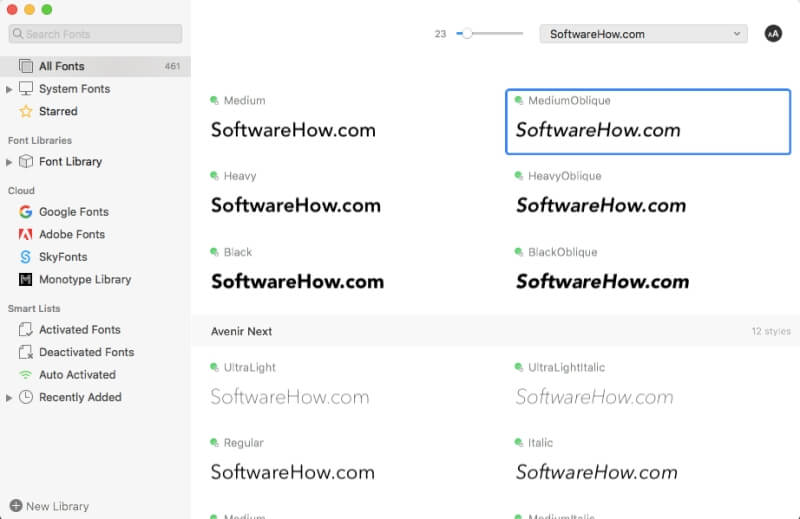The height and width of the screenshot is (519, 800).
Task: Select the UltraLight SoftwareHow.com preview
Action: [x=290, y=397]
